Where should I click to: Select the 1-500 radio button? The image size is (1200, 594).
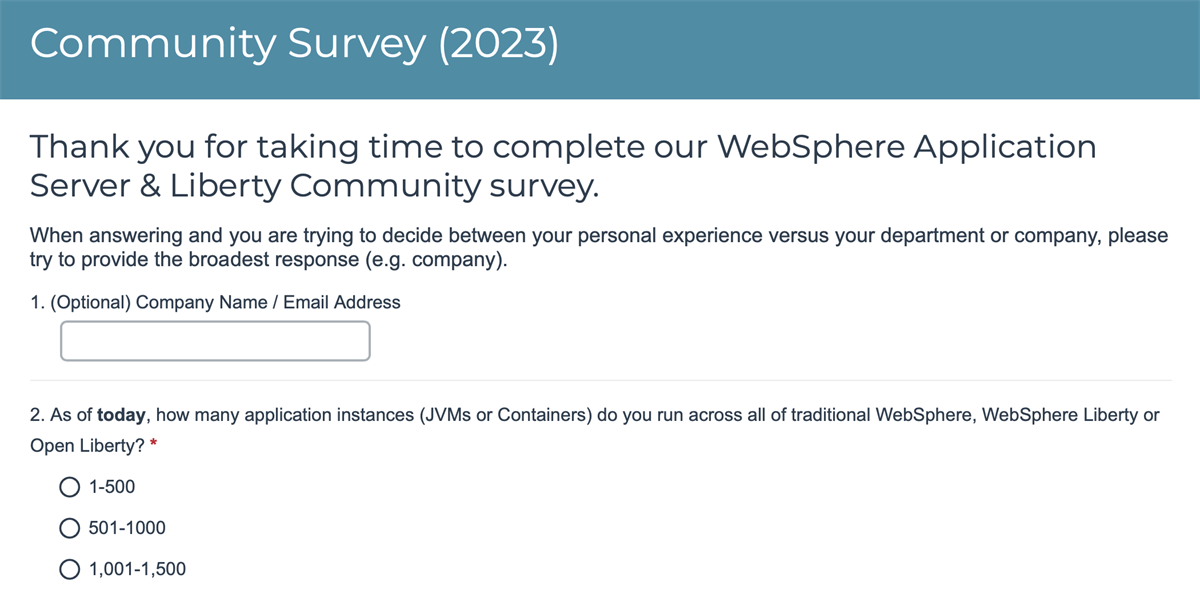pyautogui.click(x=70, y=487)
